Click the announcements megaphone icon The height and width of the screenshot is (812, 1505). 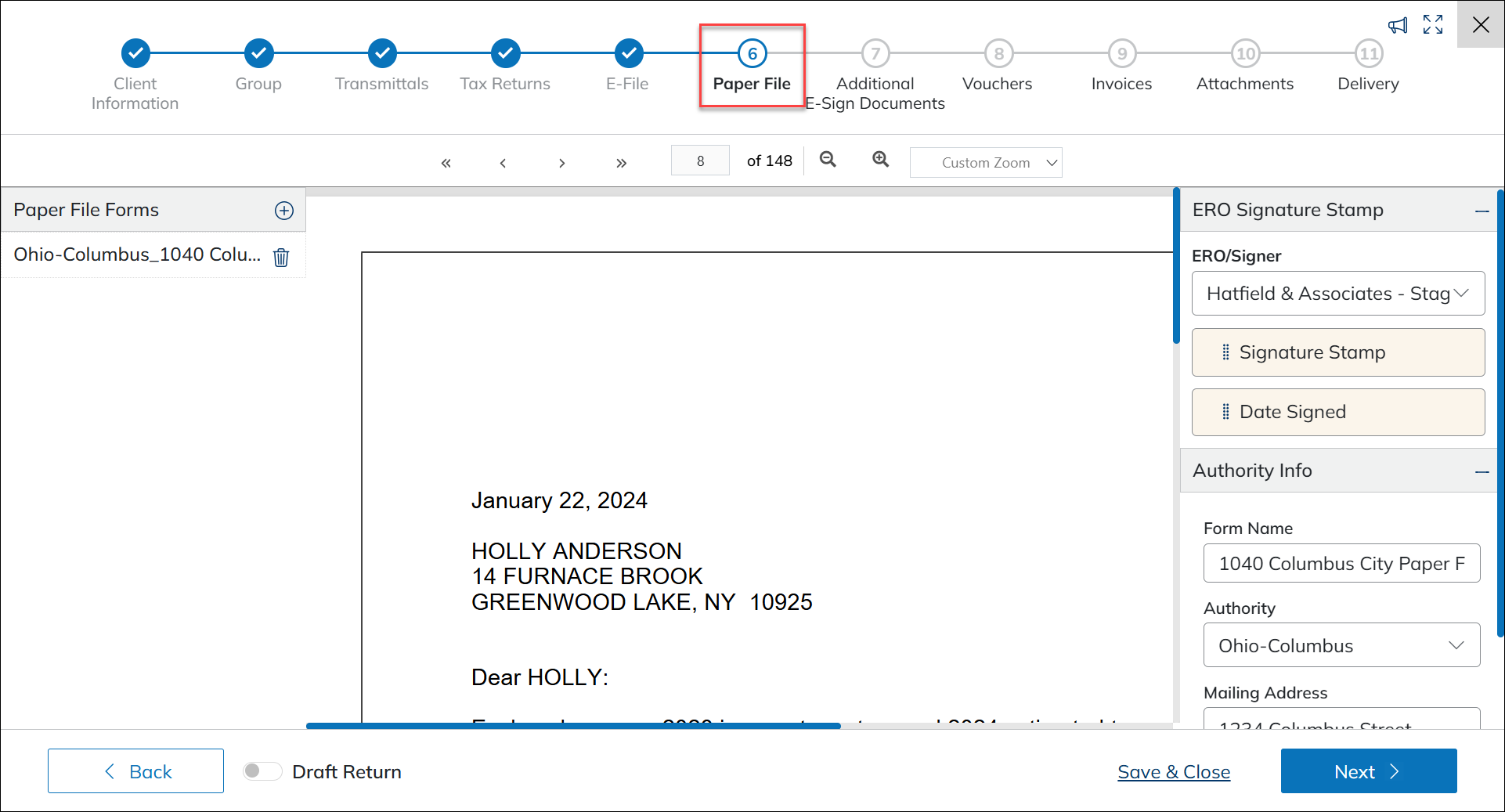[x=1398, y=26]
